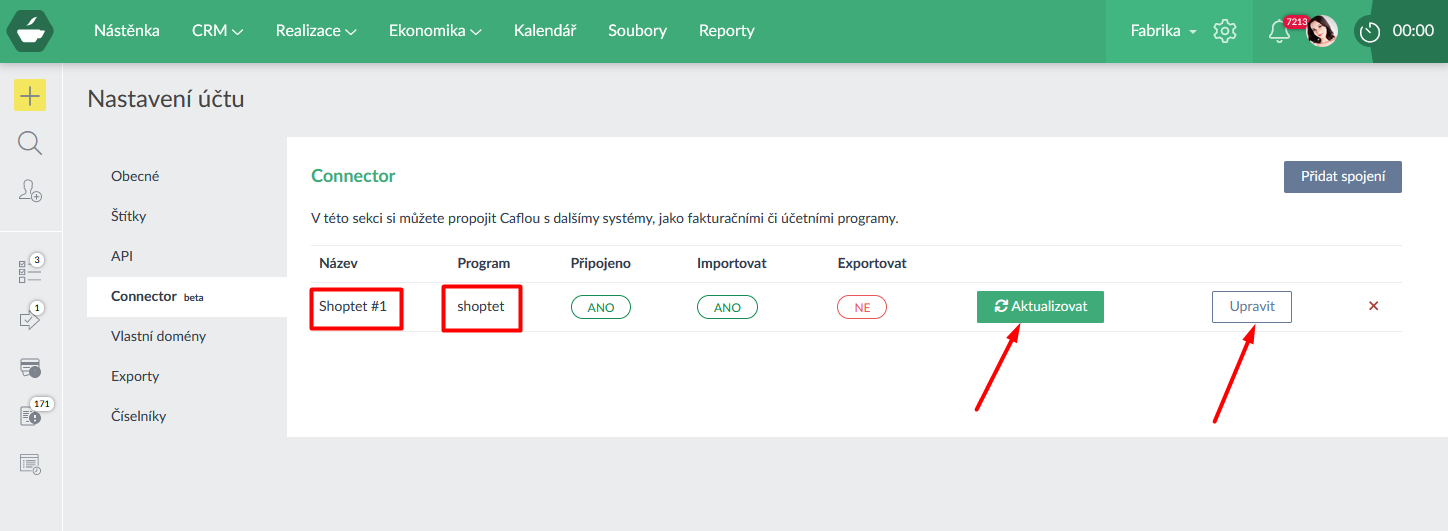Expand the Realizace dropdown menu
This screenshot has width=1448, height=531.
pyautogui.click(x=316, y=31)
